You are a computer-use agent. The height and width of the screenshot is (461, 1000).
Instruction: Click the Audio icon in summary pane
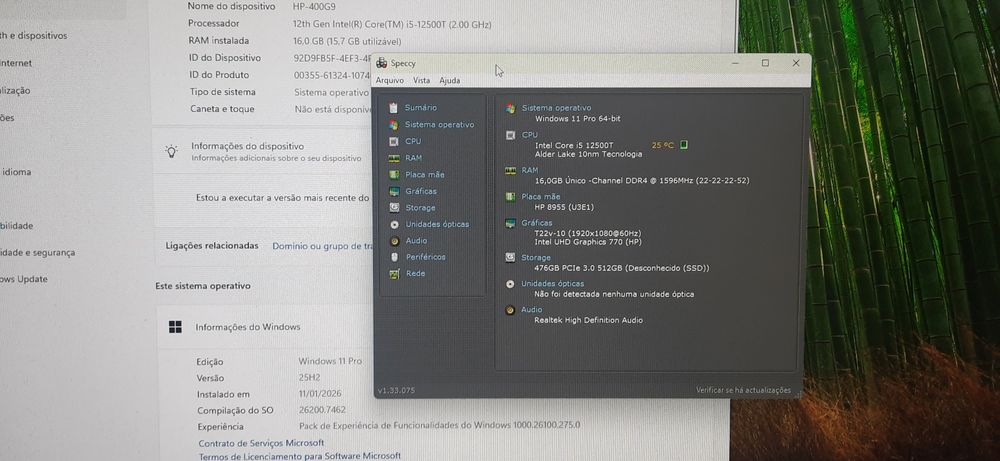pos(510,311)
